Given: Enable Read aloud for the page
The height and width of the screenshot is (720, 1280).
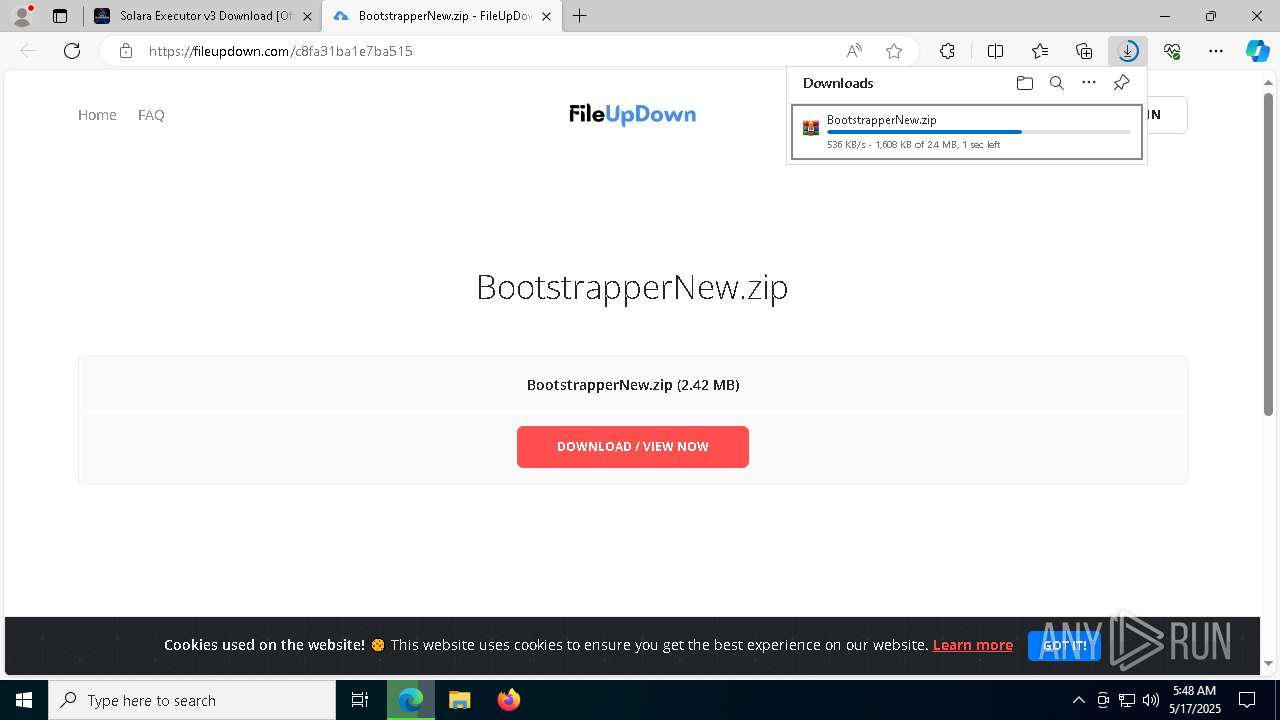Looking at the screenshot, I should coord(854,51).
